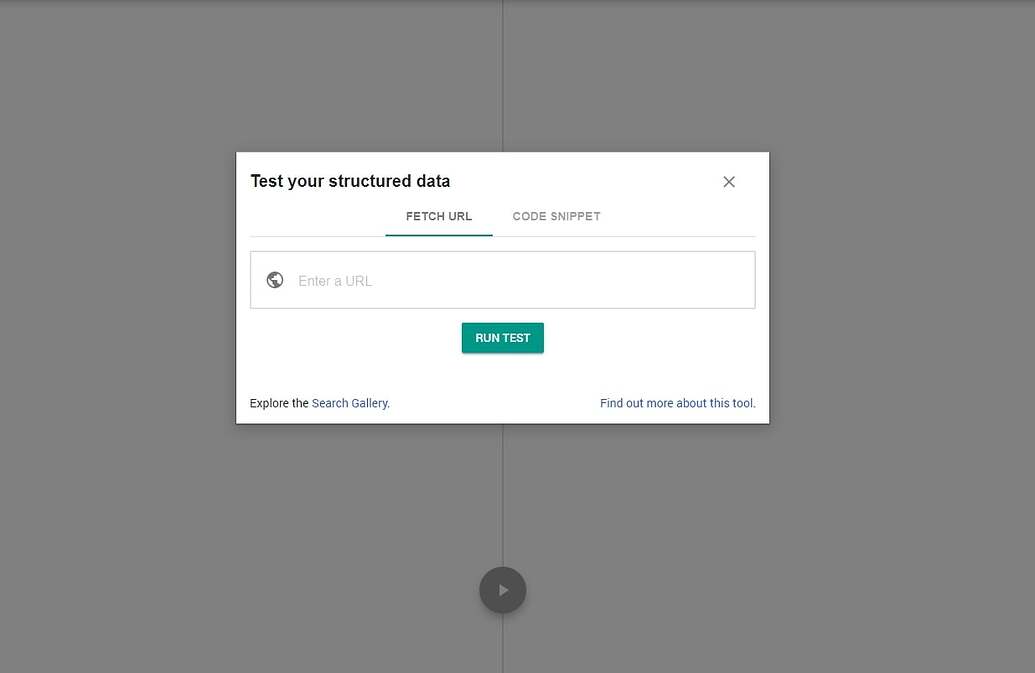This screenshot has width=1035, height=673.
Task: Close the structured data testing dialog
Action: [x=729, y=181]
